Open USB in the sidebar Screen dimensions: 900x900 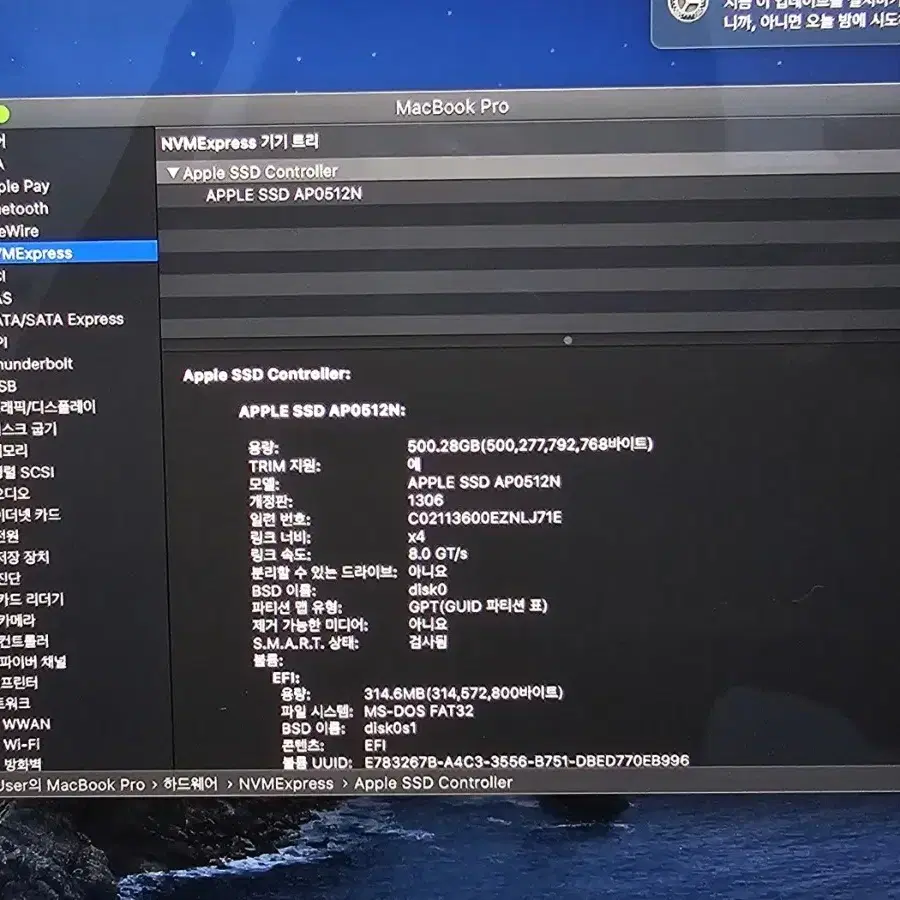[x=9, y=386]
